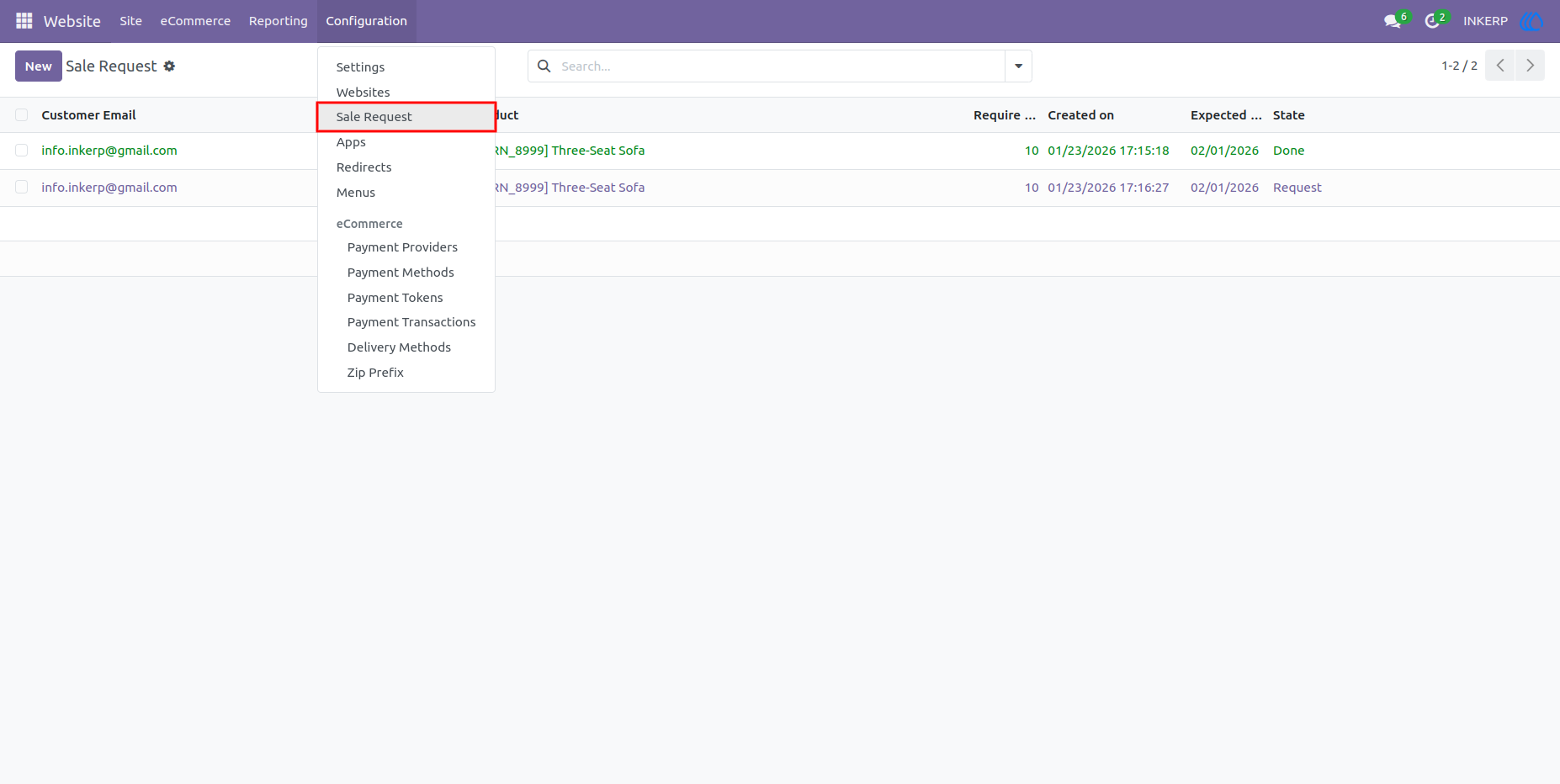The image size is (1560, 784).
Task: Open the eCommerce top menu
Action: click(195, 21)
